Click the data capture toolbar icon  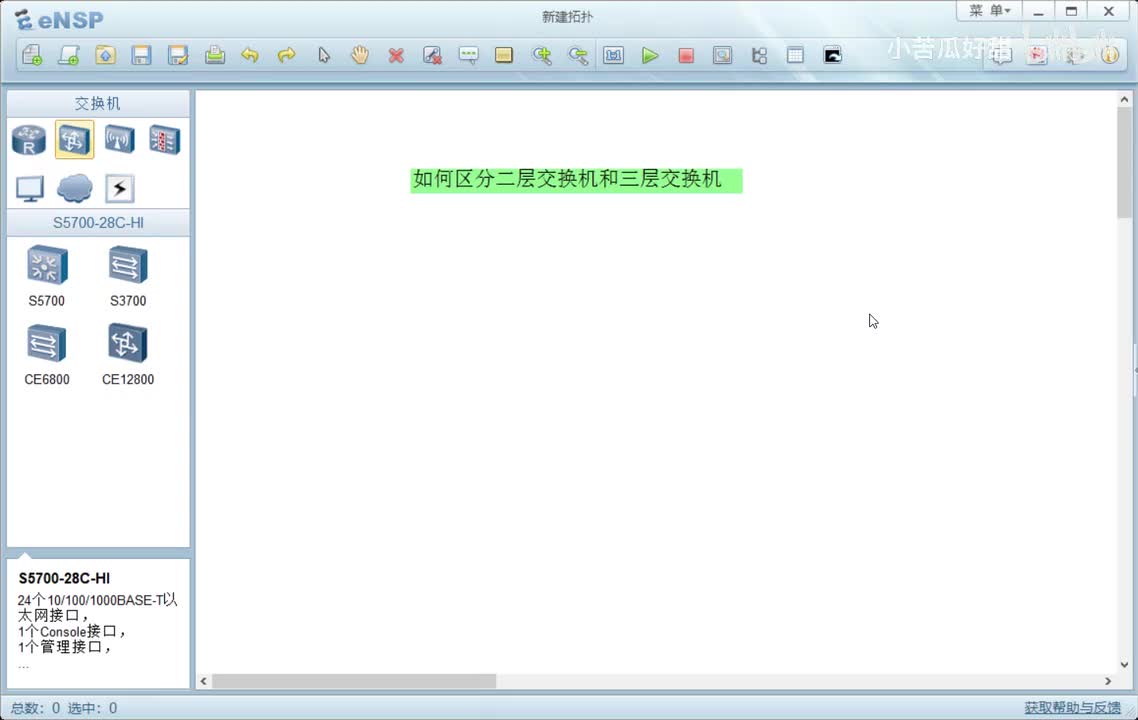722,55
